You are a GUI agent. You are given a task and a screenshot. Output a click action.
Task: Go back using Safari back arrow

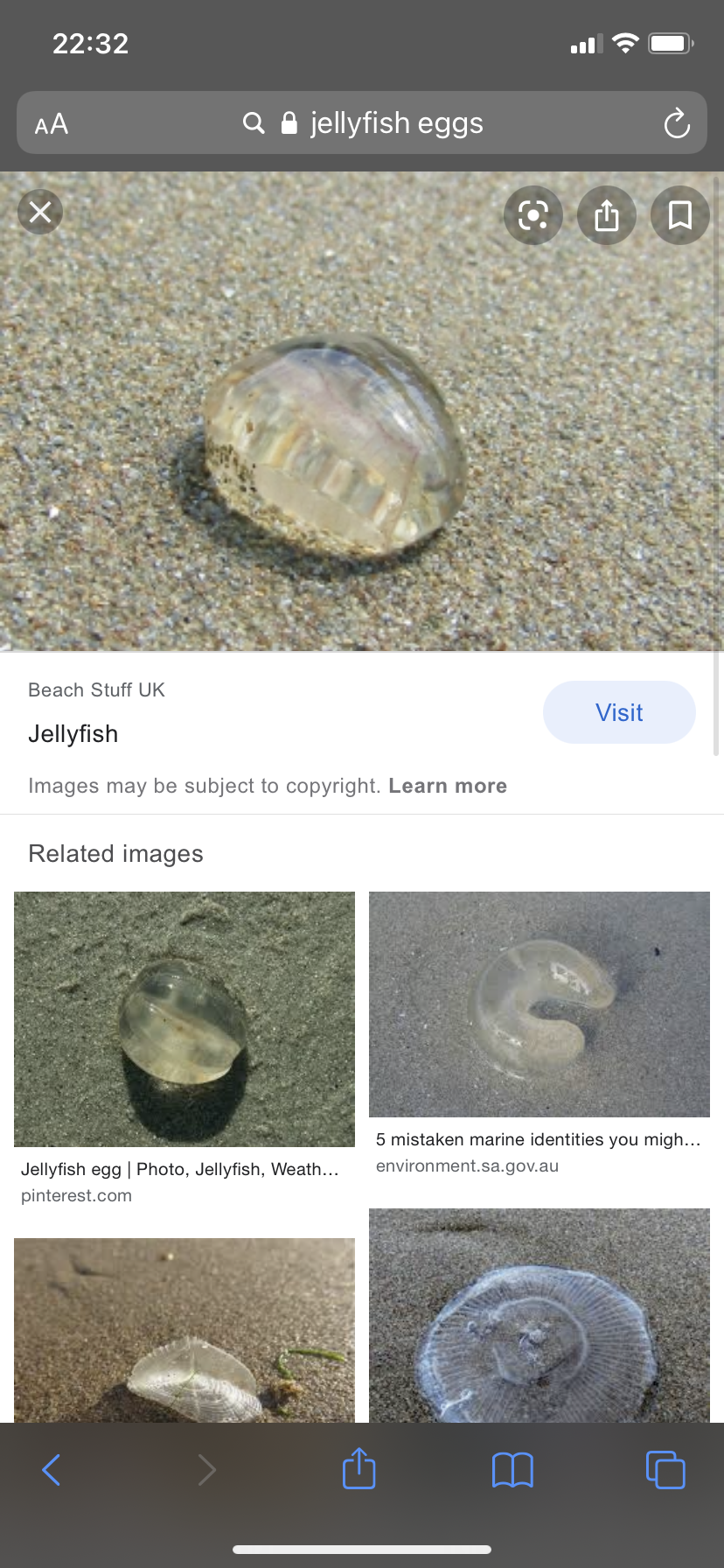[x=52, y=1470]
